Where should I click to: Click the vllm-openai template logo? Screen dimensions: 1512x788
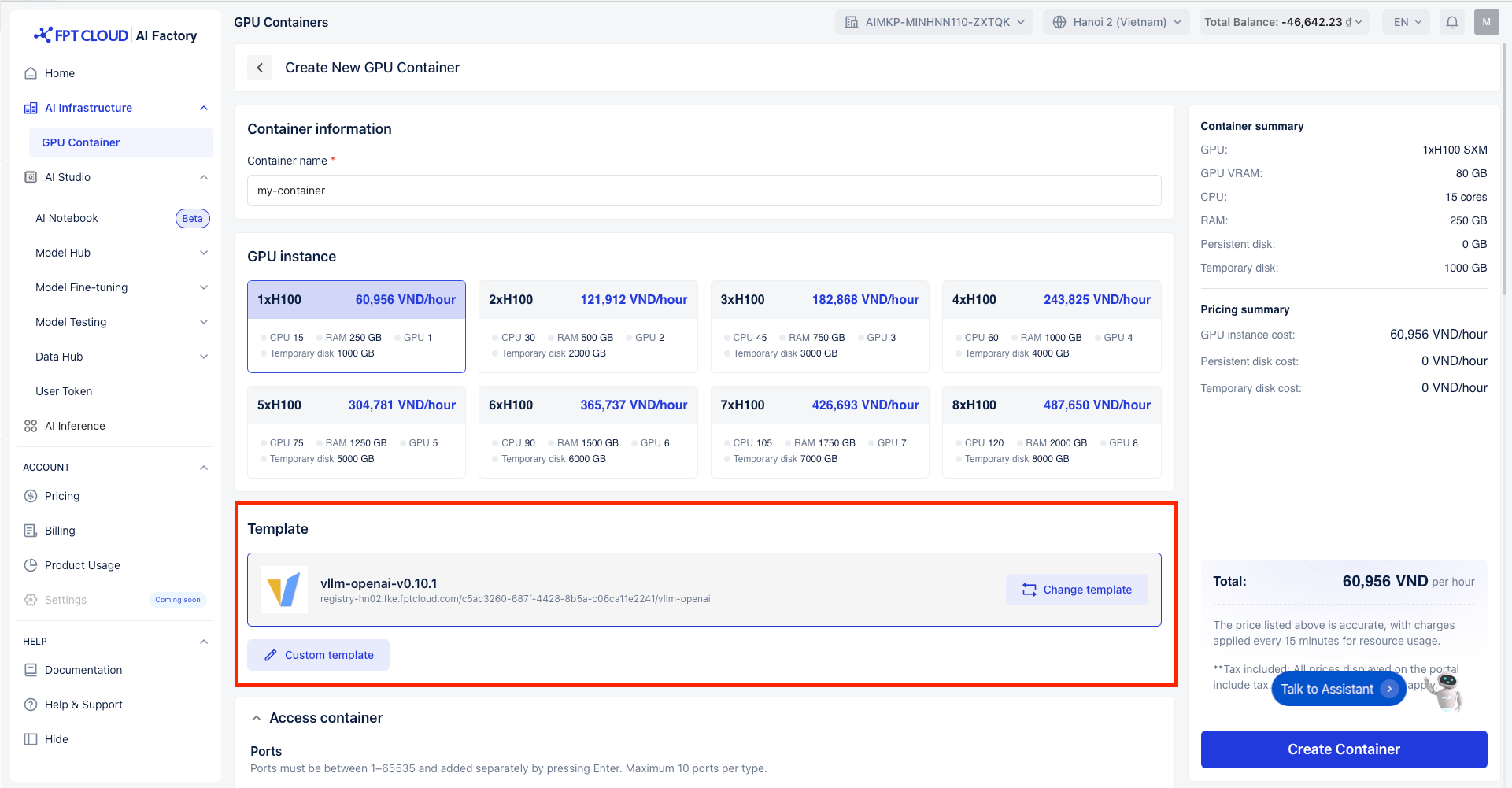pos(284,590)
